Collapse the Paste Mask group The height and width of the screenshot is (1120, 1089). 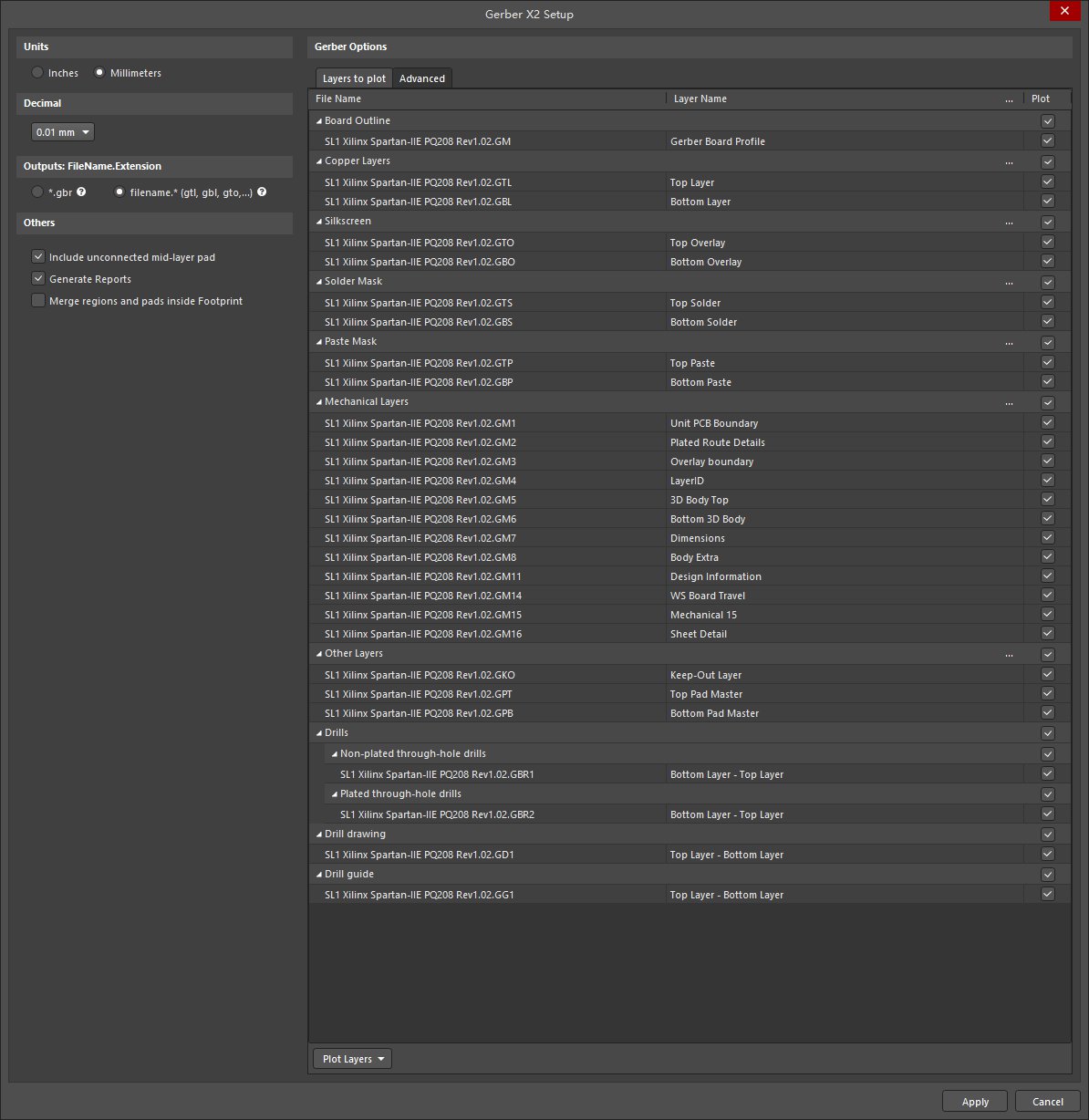pyautogui.click(x=319, y=342)
